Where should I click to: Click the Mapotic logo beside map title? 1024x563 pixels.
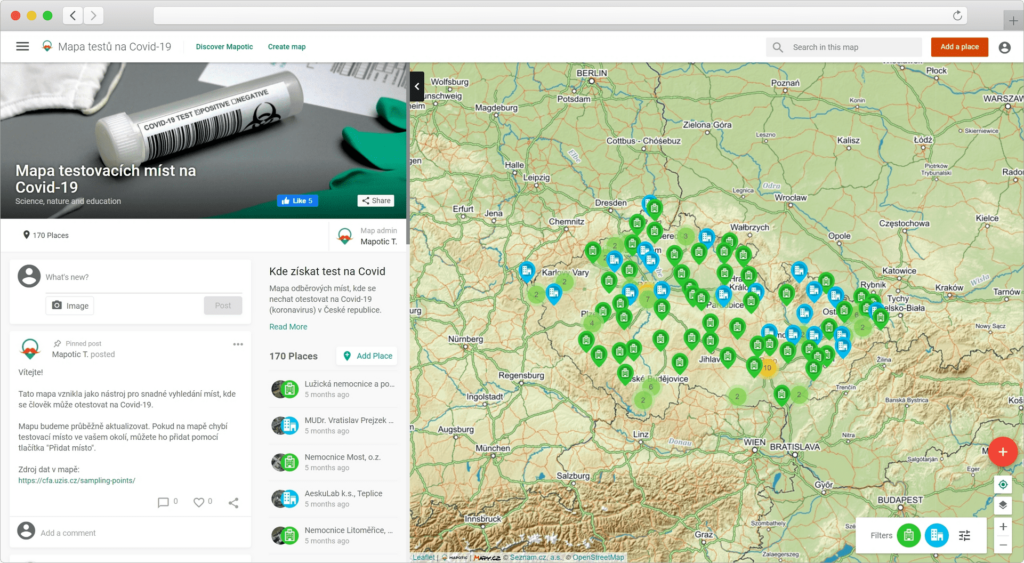pos(47,46)
